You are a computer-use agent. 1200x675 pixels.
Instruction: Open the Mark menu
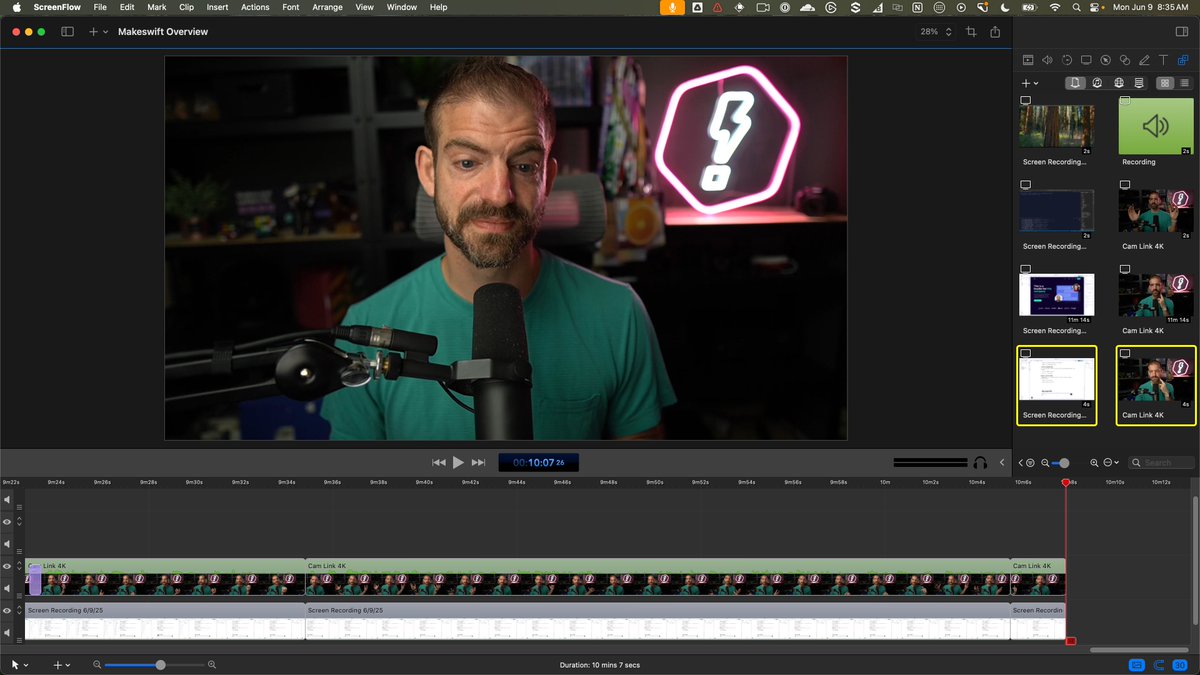point(157,7)
